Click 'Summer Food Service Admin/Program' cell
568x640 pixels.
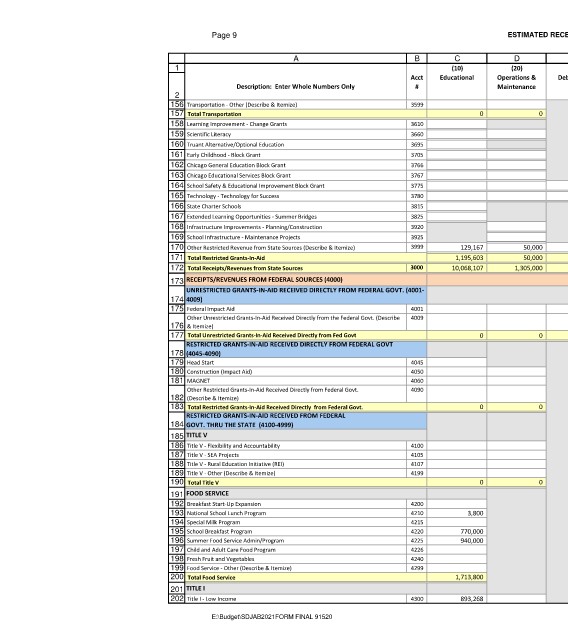[296, 540]
